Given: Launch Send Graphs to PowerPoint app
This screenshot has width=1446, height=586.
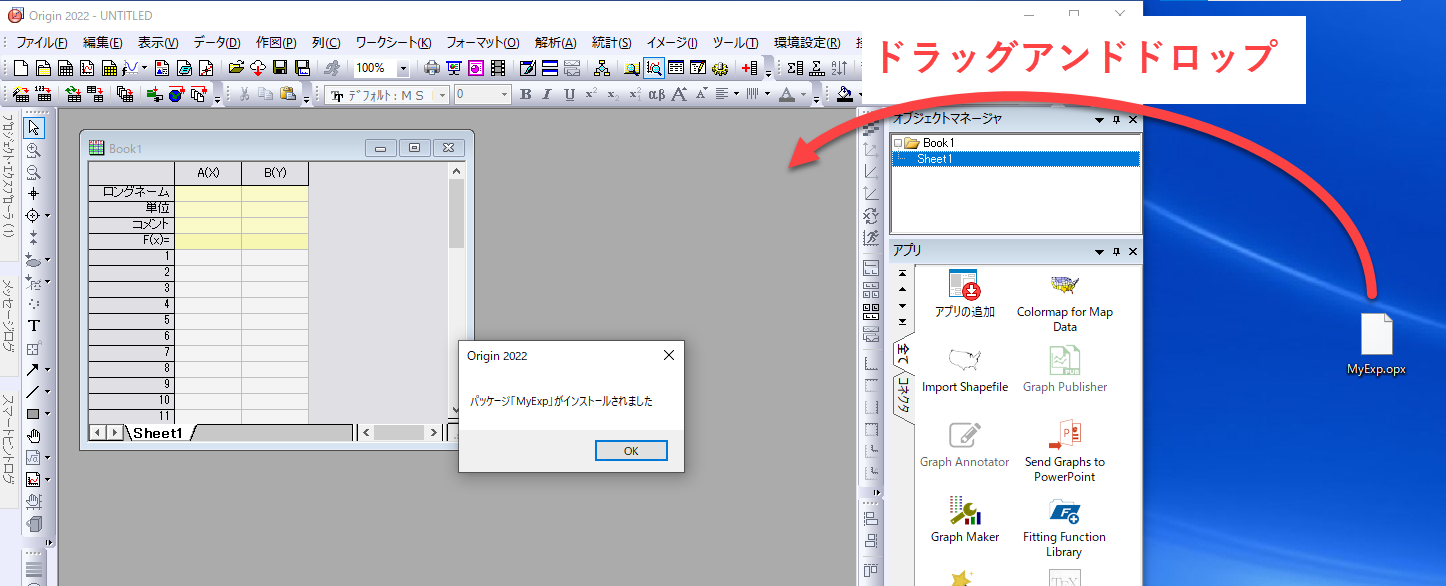Looking at the screenshot, I should [x=1064, y=451].
